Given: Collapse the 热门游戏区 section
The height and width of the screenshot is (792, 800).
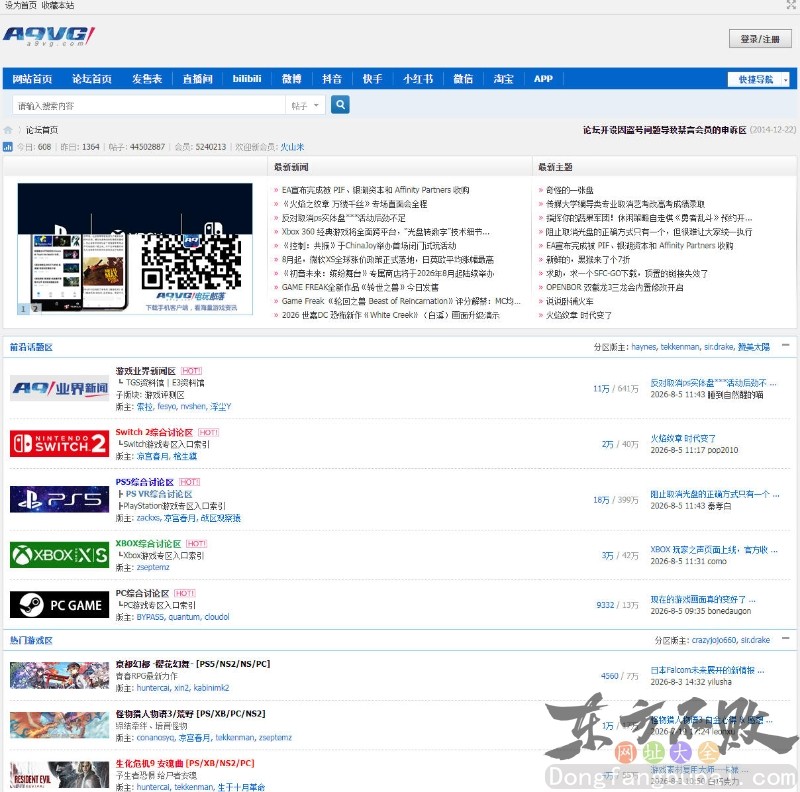Looking at the screenshot, I should coord(786,638).
